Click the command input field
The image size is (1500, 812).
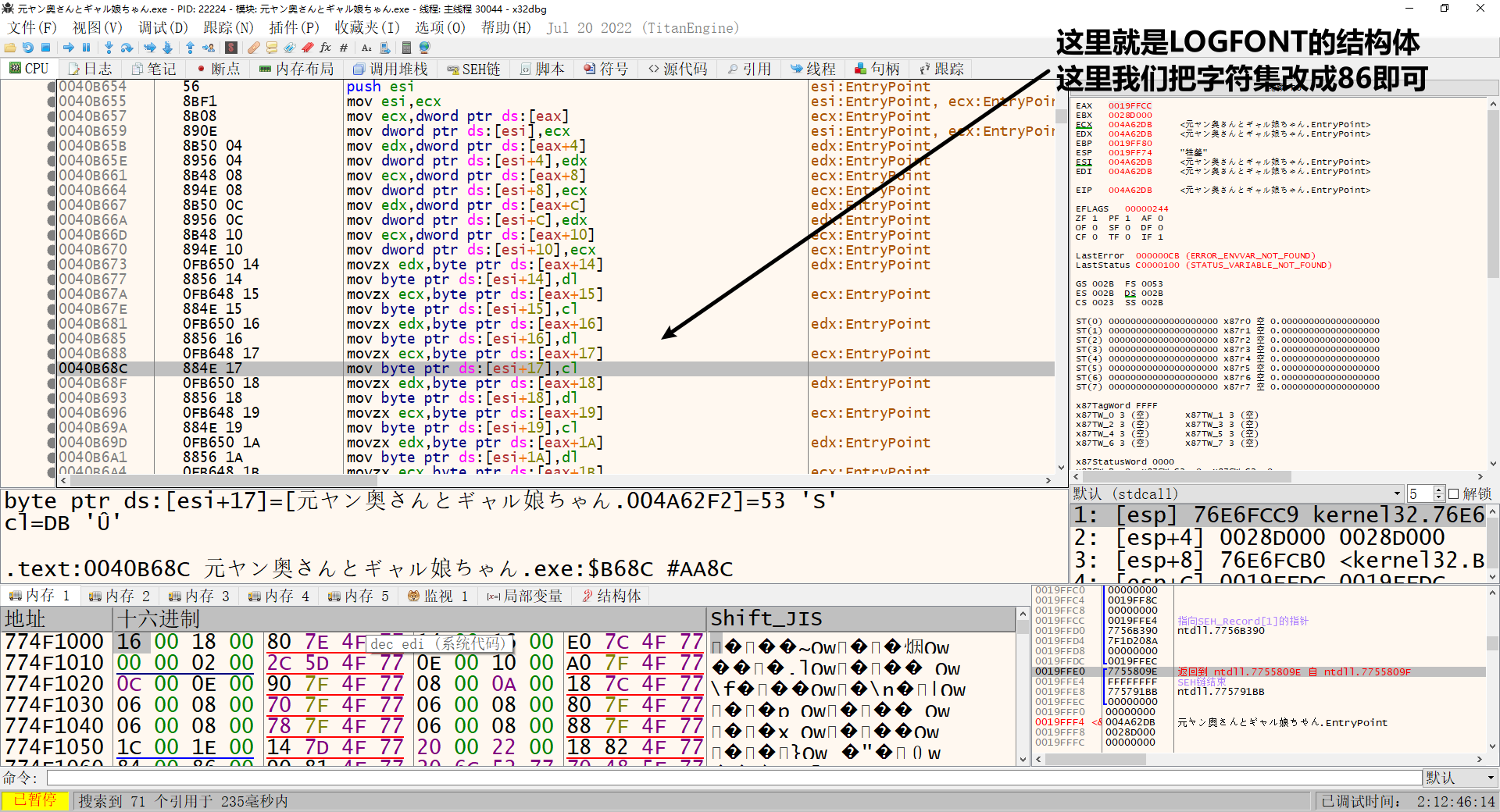pos(733,778)
